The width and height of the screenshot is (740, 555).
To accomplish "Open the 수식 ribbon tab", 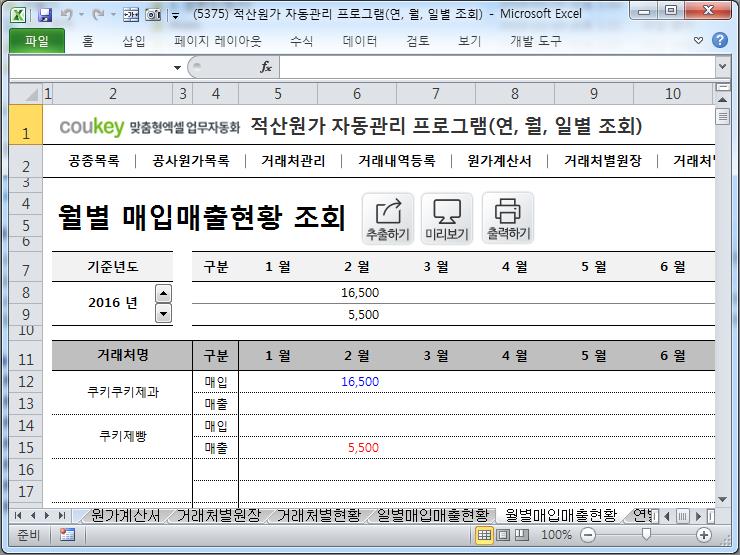I will click(x=302, y=42).
